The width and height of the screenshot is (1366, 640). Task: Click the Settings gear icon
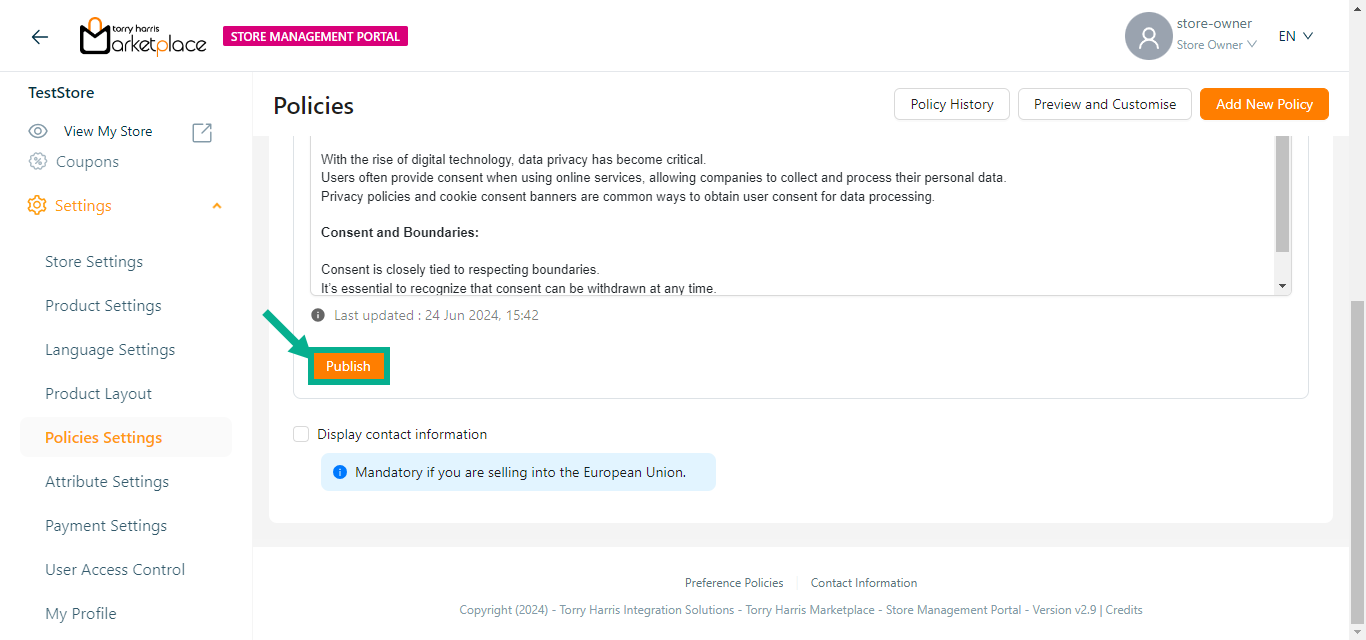[x=37, y=206]
